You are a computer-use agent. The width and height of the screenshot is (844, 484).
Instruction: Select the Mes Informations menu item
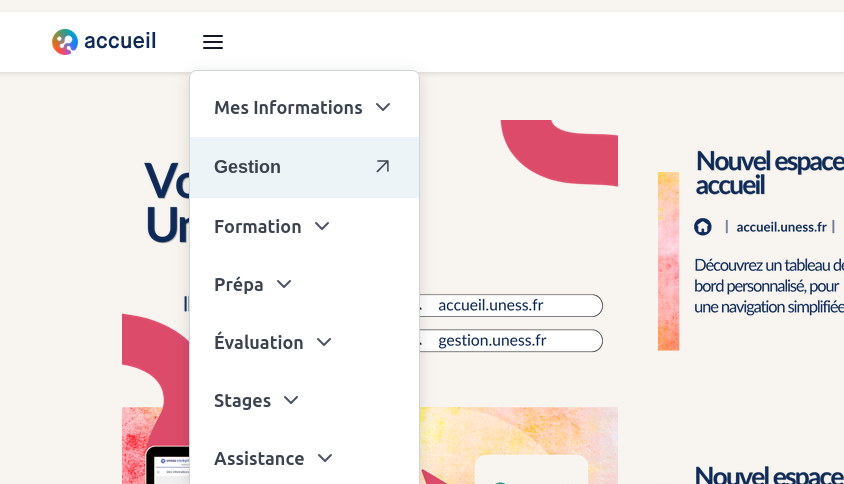(288, 108)
